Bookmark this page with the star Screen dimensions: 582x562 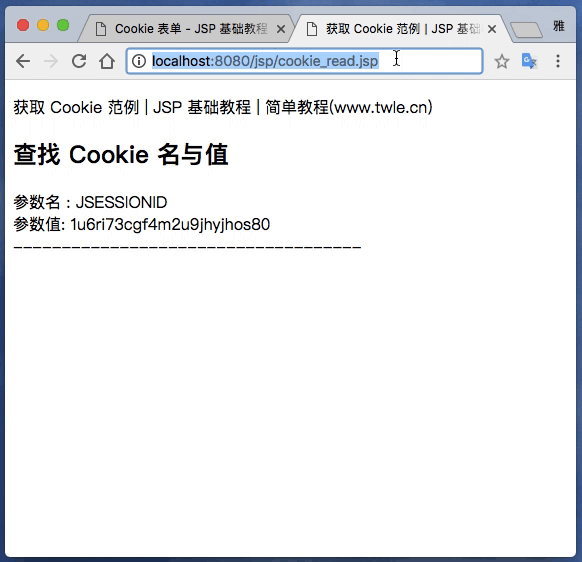[x=501, y=61]
